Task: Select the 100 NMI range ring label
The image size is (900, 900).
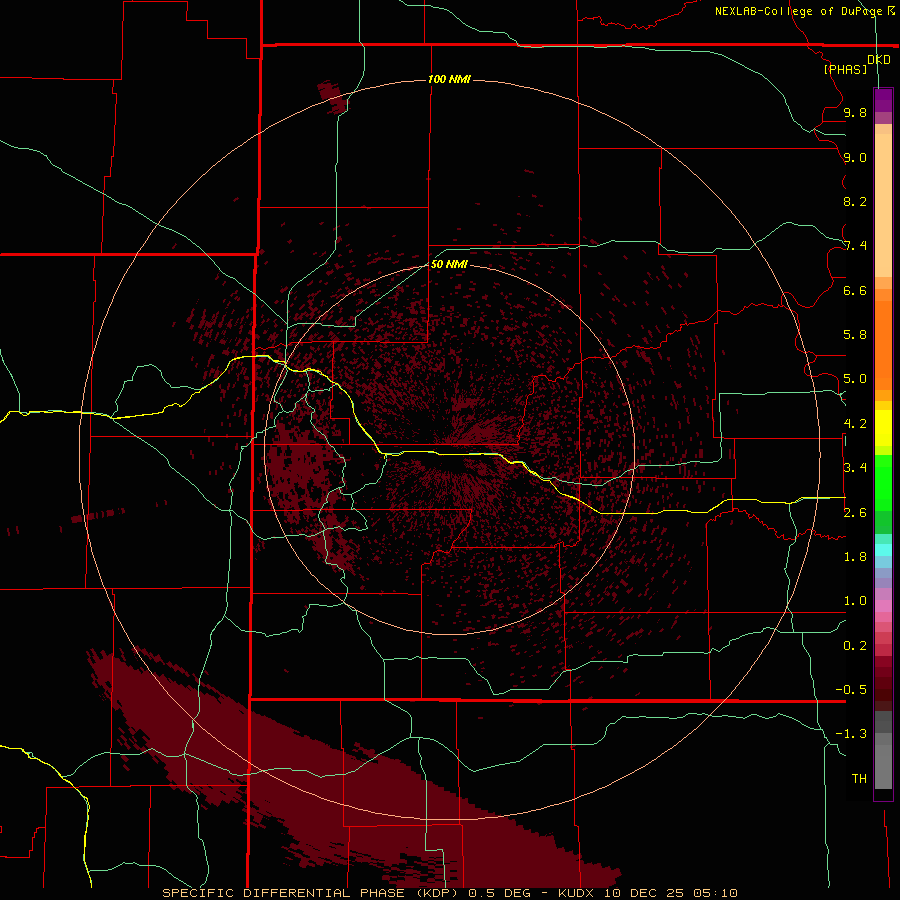Action: tap(449, 79)
